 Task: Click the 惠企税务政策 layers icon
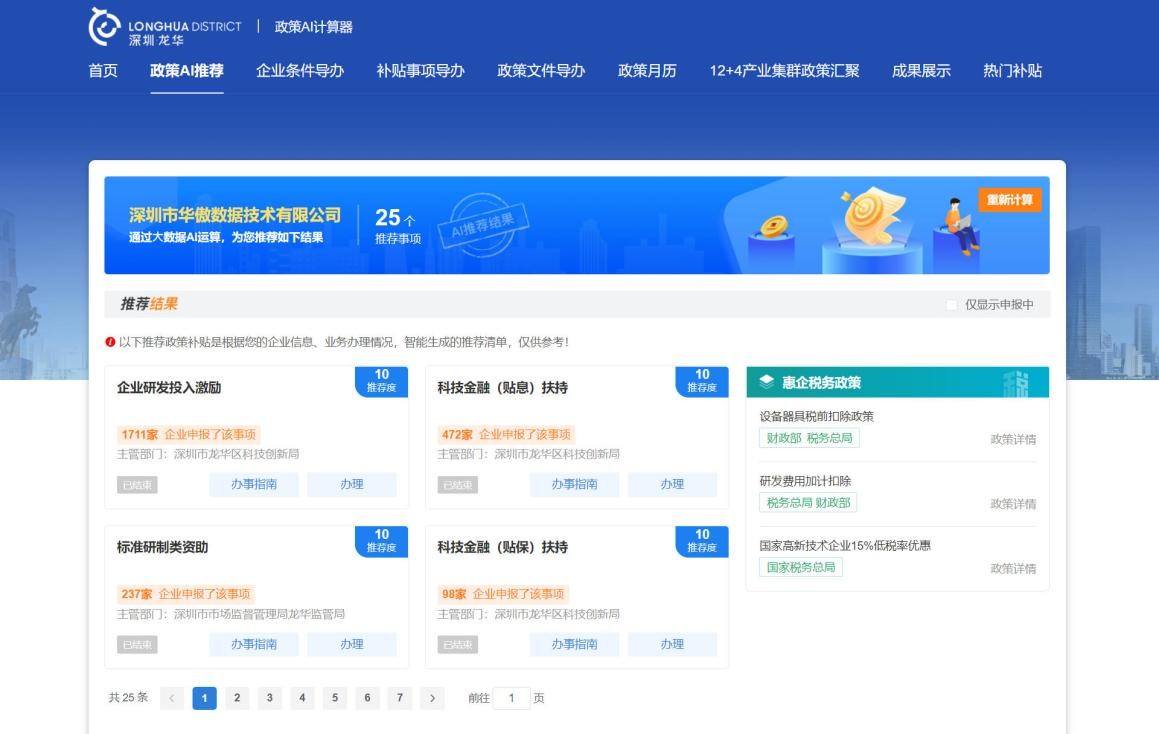pos(767,382)
